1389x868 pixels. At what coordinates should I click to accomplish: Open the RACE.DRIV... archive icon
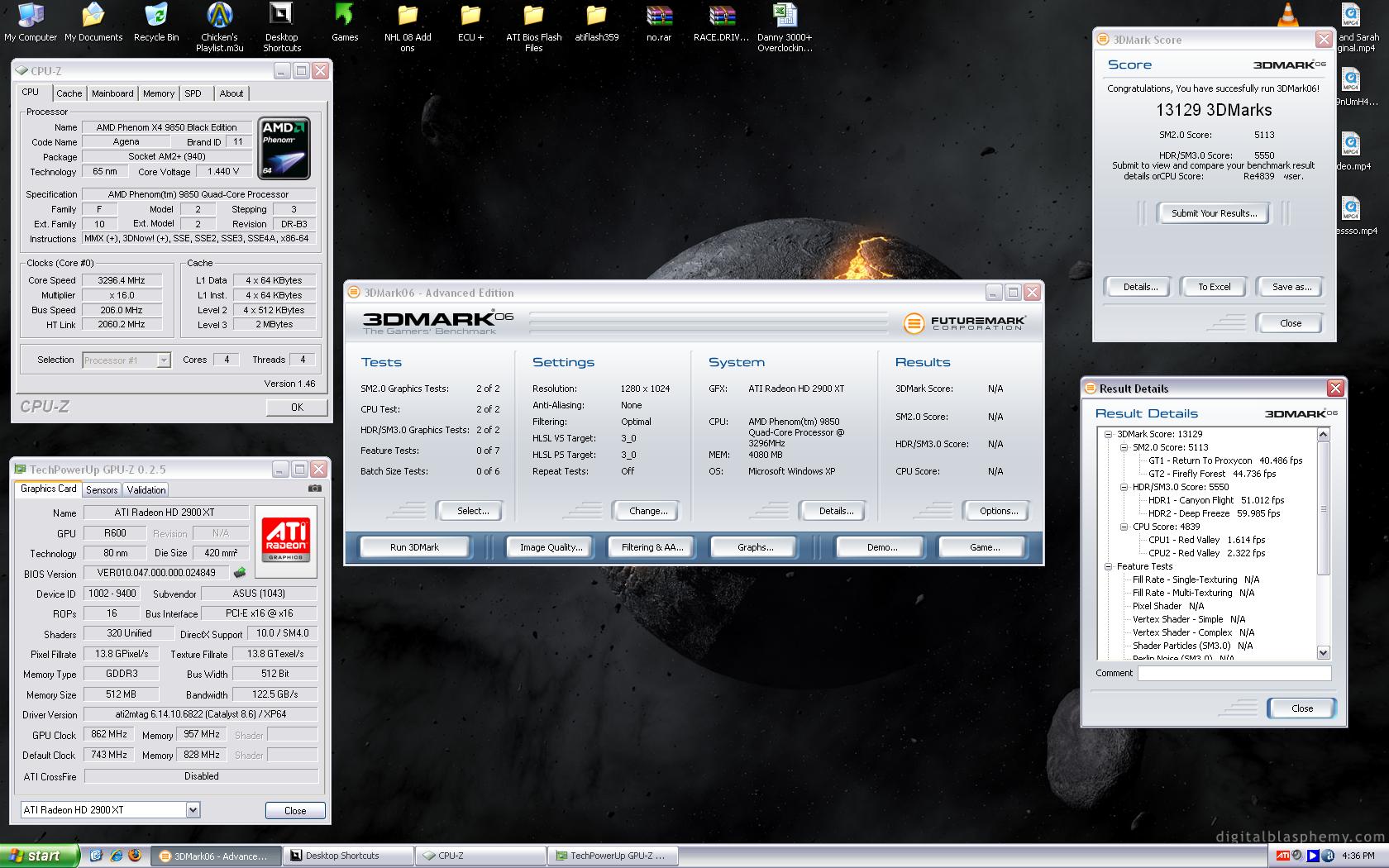tap(722, 22)
